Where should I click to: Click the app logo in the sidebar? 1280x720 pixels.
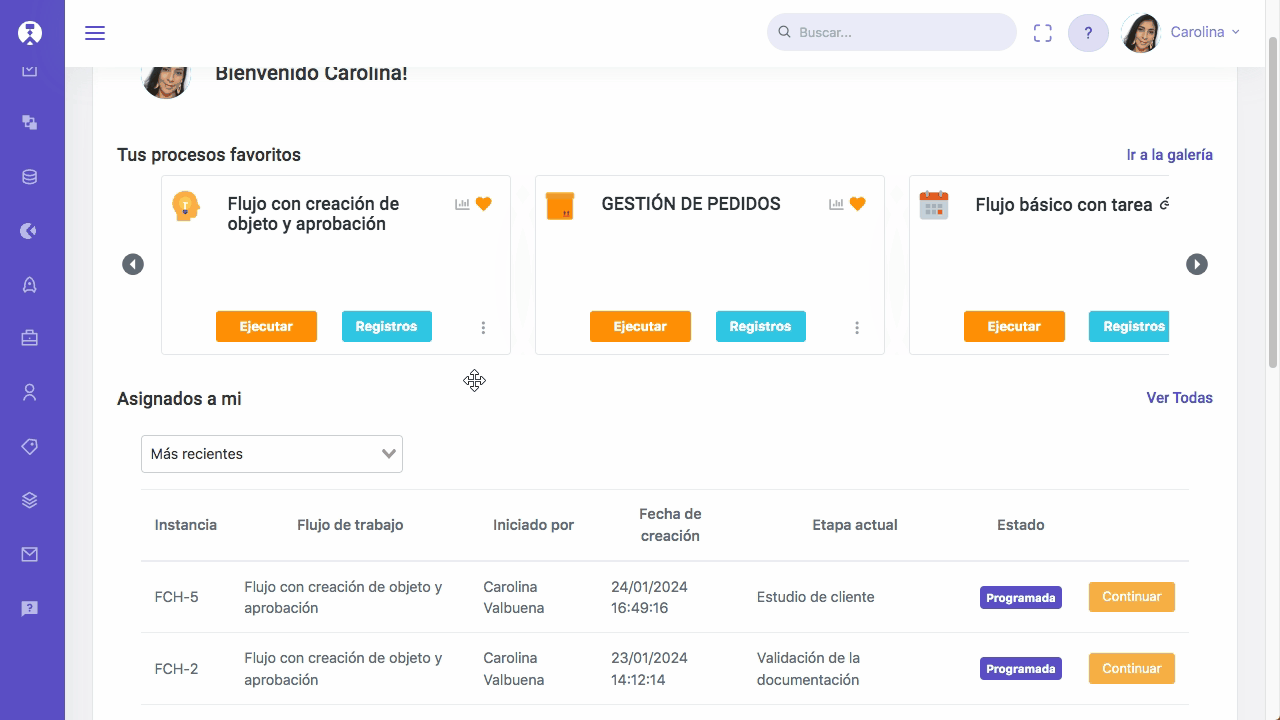pos(30,32)
